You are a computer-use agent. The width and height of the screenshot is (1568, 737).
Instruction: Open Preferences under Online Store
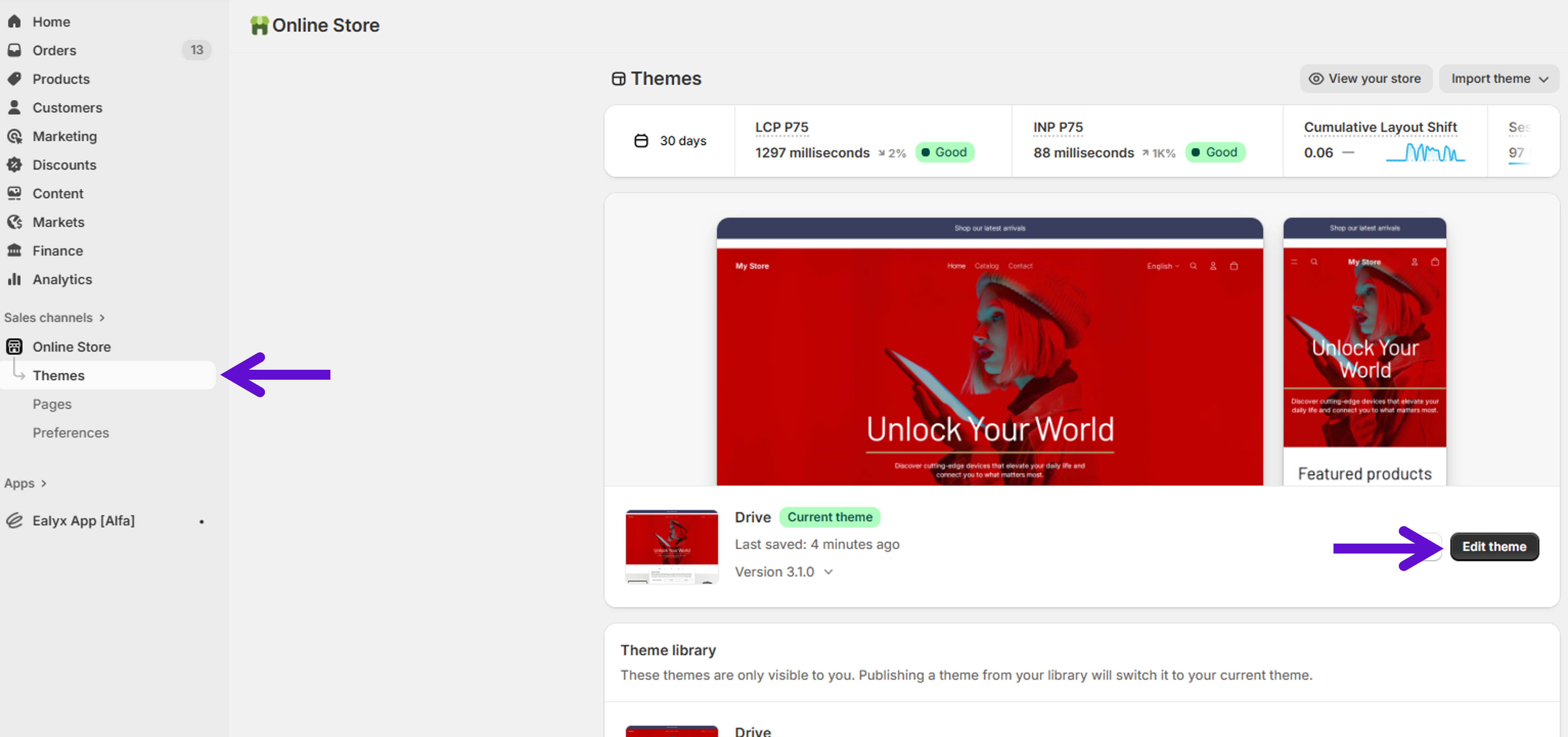[71, 433]
